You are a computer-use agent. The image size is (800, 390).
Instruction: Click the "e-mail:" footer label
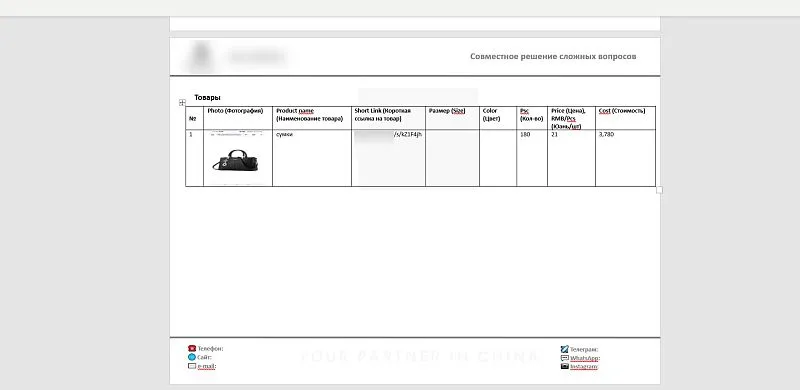point(207,366)
